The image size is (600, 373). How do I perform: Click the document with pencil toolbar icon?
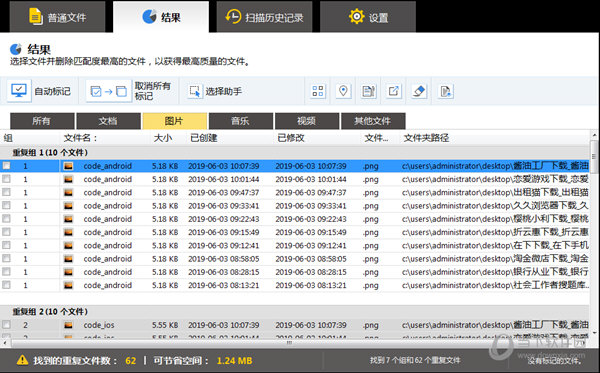tap(368, 91)
